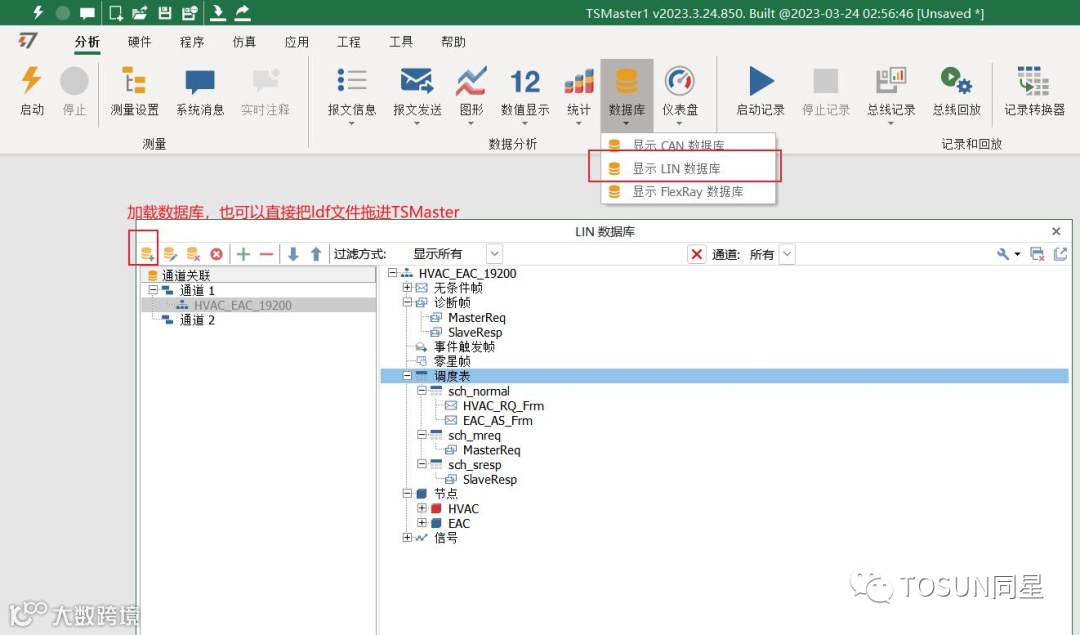
Task: Click red X clear filter button
Action: click(696, 254)
